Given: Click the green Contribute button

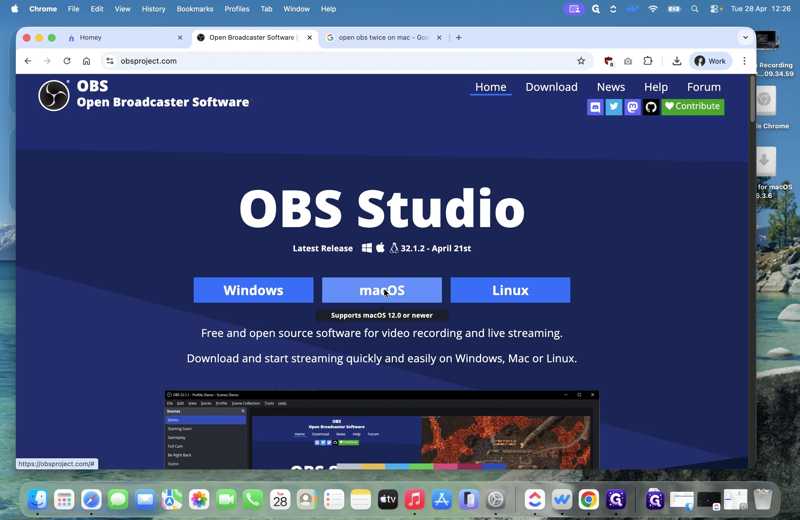Looking at the screenshot, I should pos(692,107).
